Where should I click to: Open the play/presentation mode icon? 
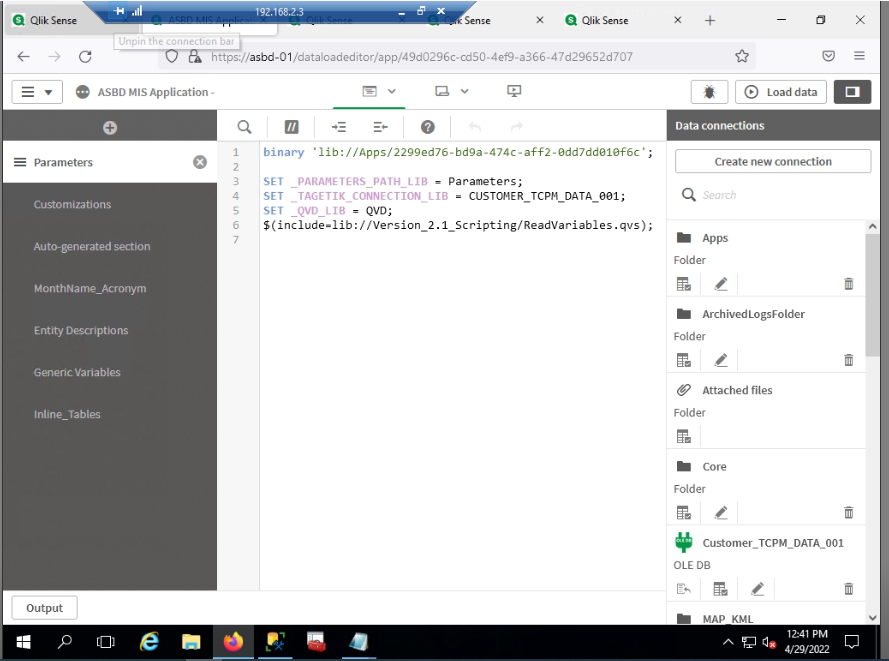pos(514,91)
